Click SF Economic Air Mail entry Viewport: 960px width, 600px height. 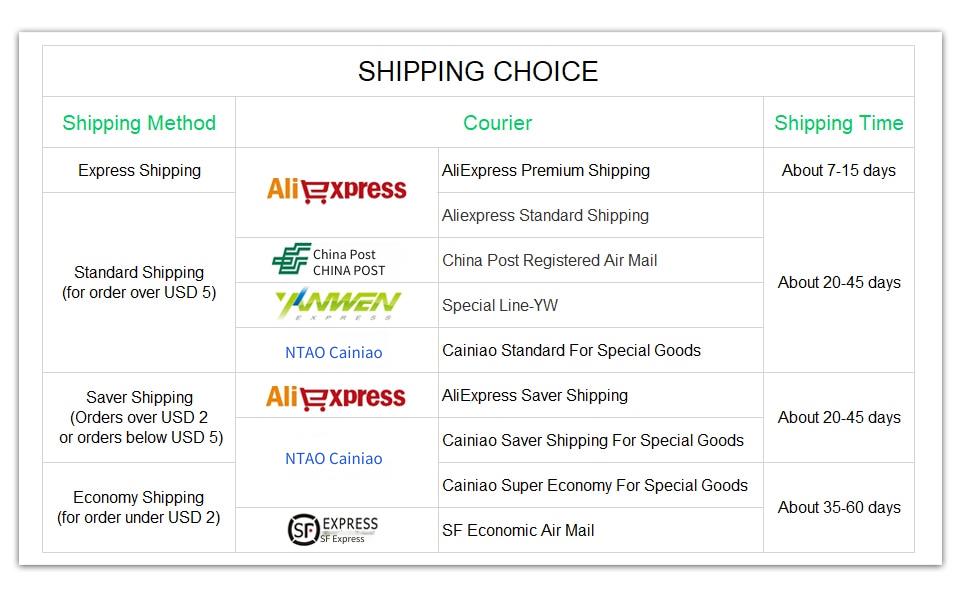(518, 530)
